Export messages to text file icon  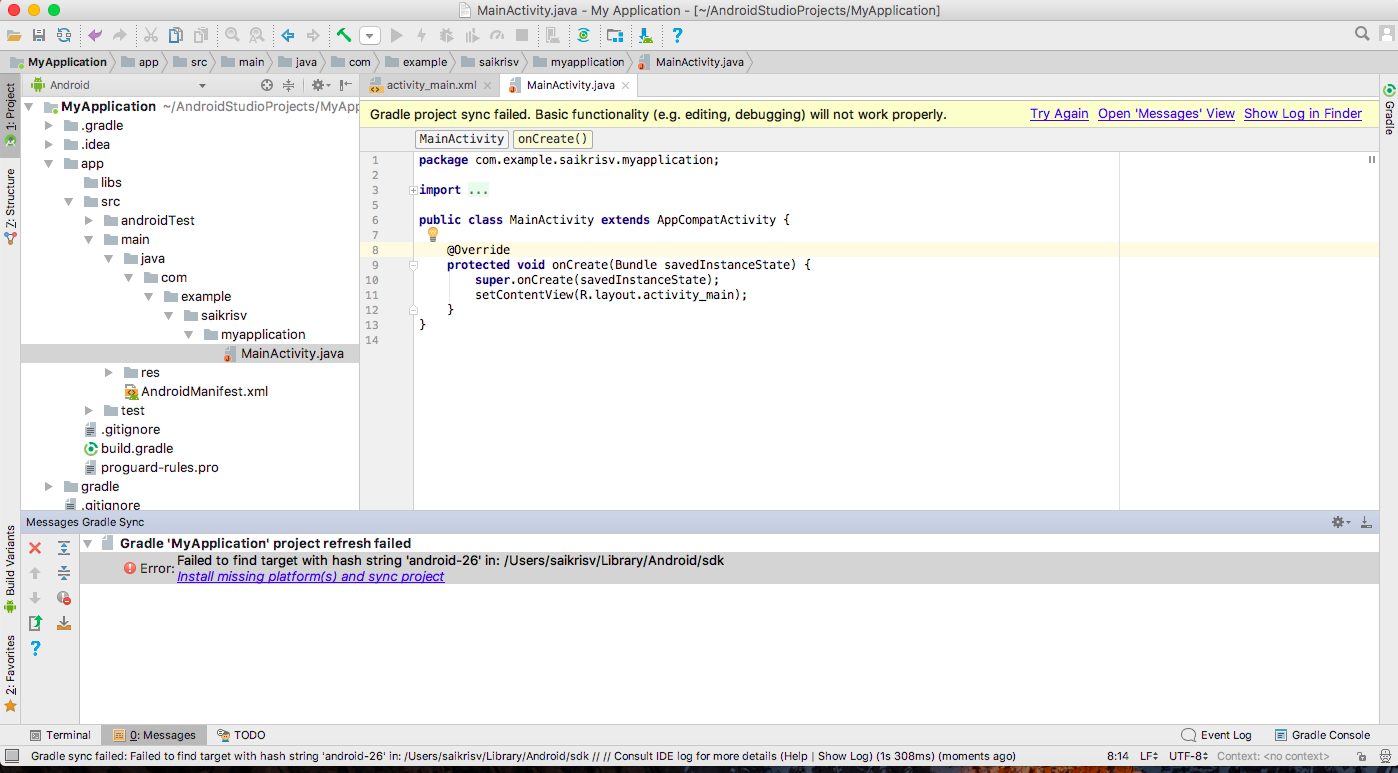(35, 623)
